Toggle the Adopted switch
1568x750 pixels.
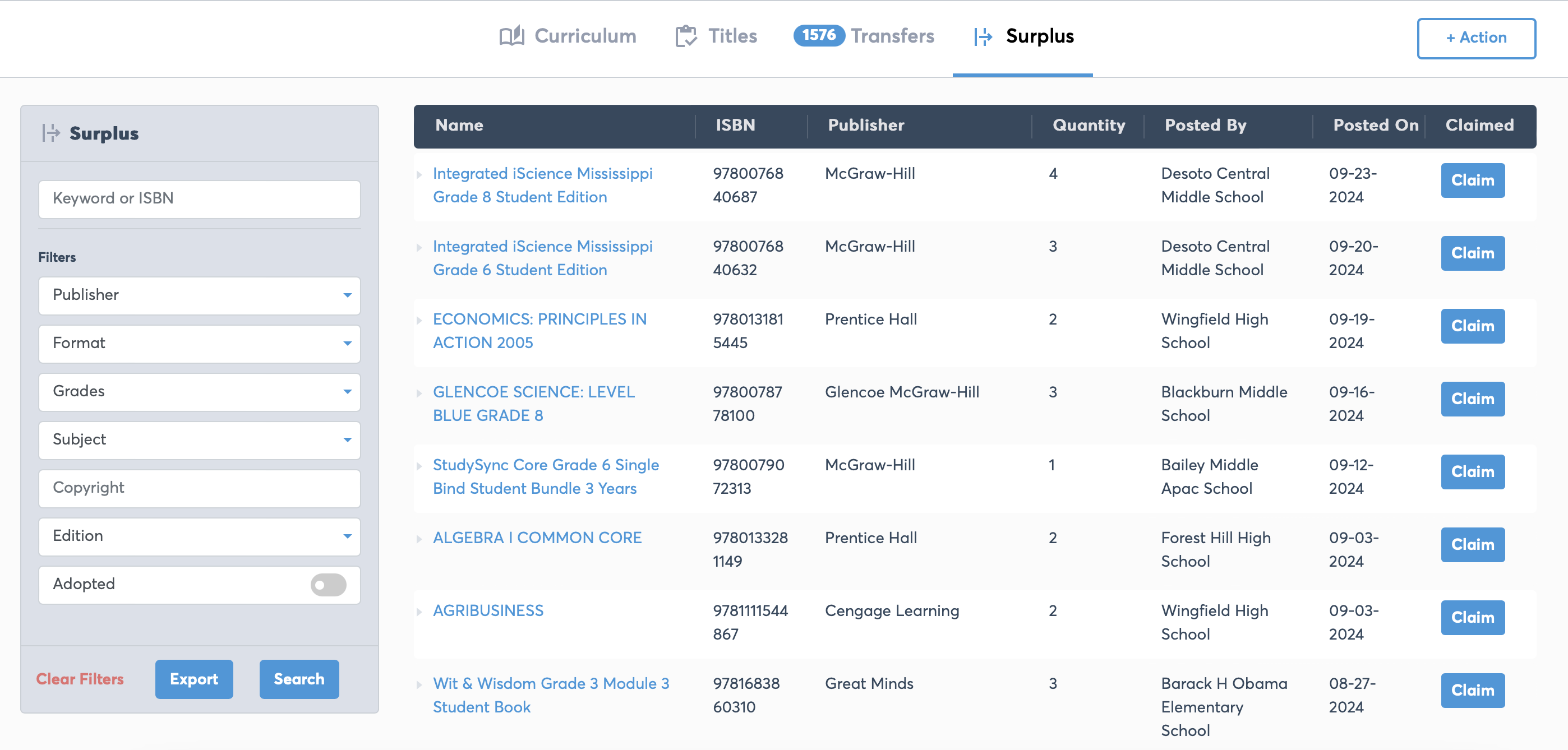[x=328, y=585]
